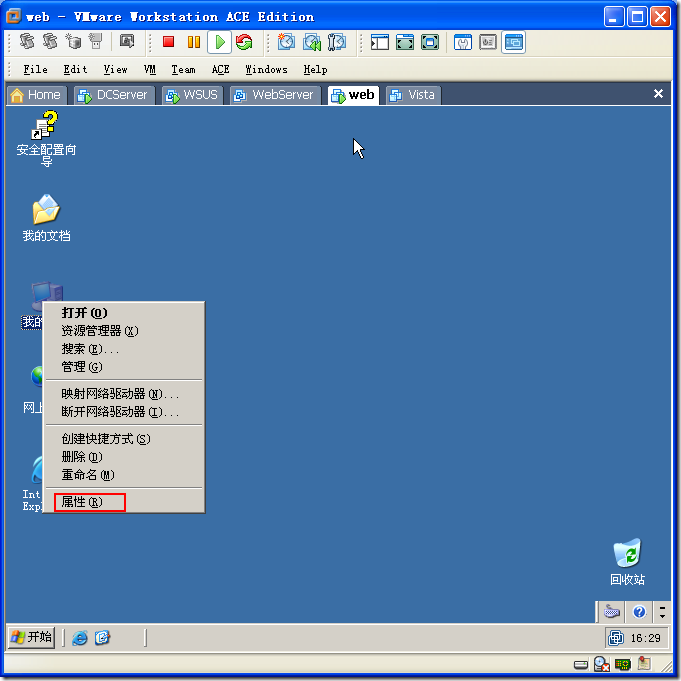681x681 pixels.
Task: Click the orange Suspend pause button
Action: (x=194, y=42)
